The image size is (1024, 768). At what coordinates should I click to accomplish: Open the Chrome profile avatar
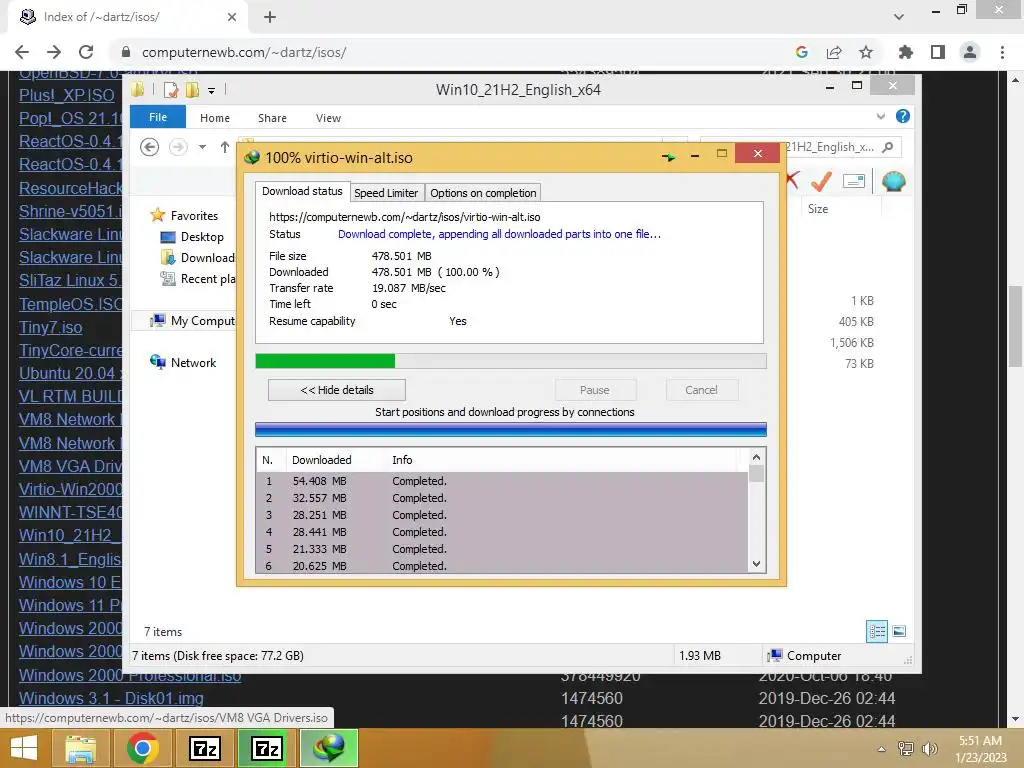pos(970,52)
